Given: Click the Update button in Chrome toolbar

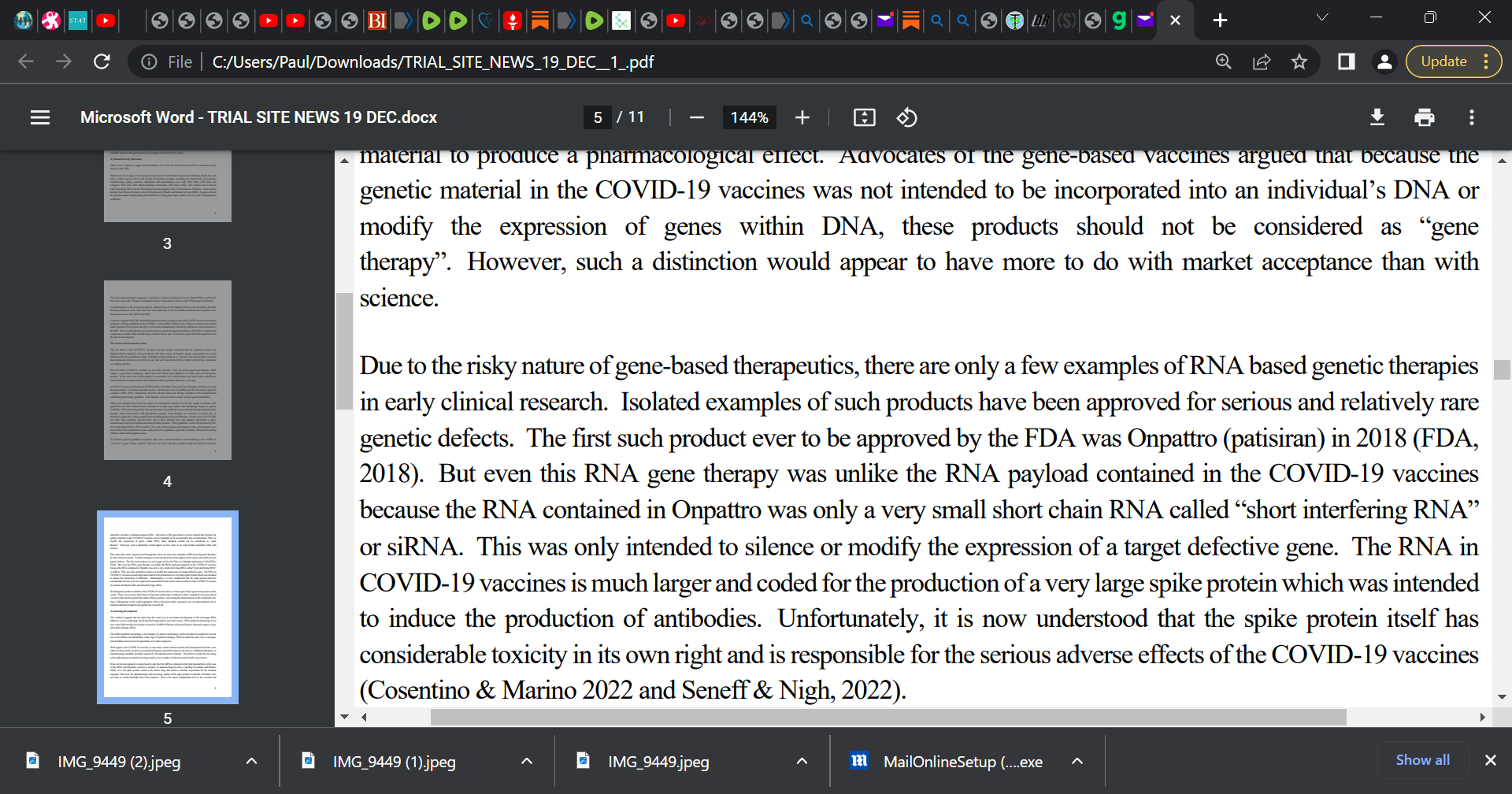Looking at the screenshot, I should pos(1443,61).
